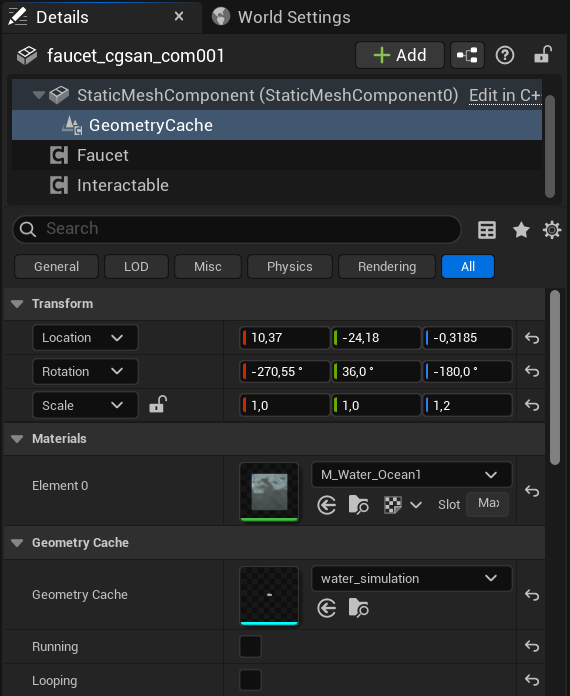570x696 pixels.
Task: Reset Running to default
Action: click(x=532, y=646)
